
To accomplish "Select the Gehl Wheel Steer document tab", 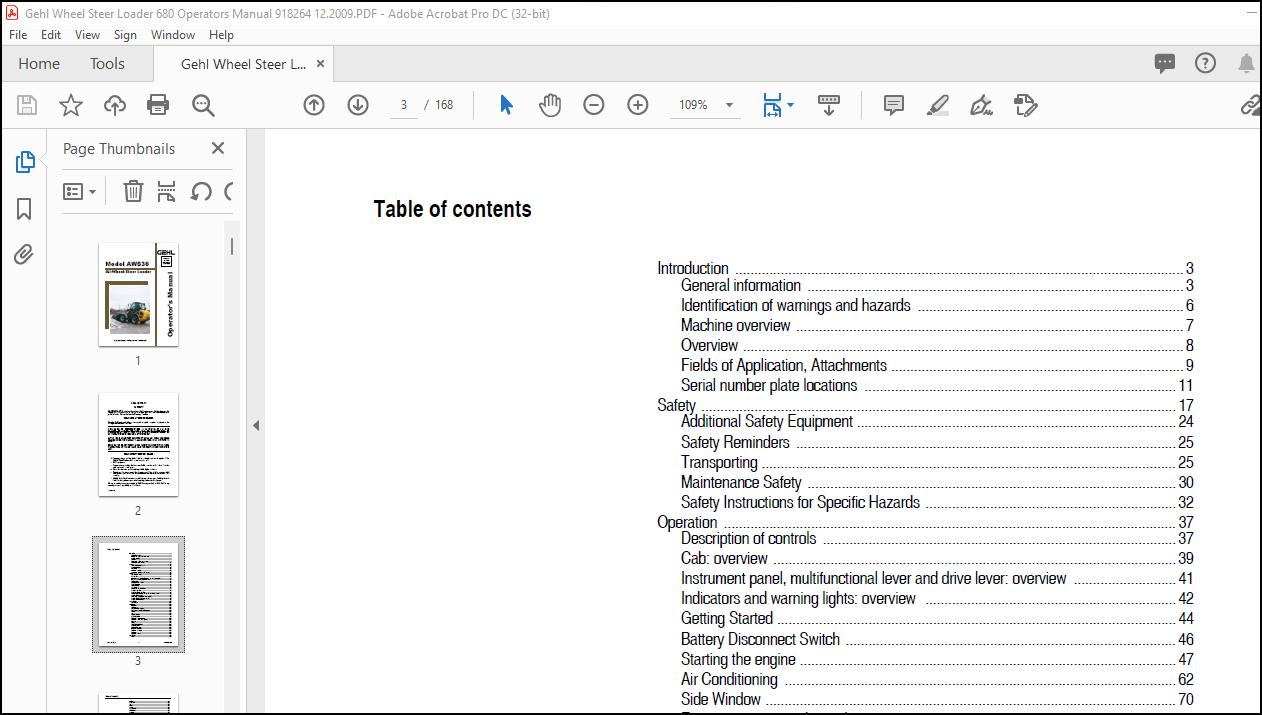I will pyautogui.click(x=243, y=64).
